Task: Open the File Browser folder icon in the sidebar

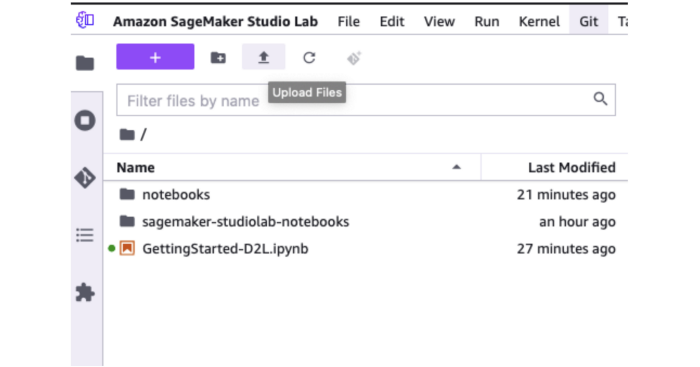Action: tap(85, 63)
